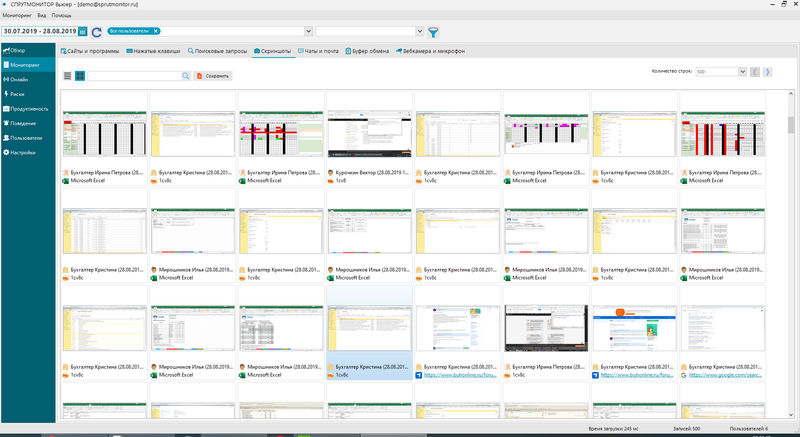The height and width of the screenshot is (437, 800).
Task: Switch to 'Сайты и программы' tab
Action: 90,51
